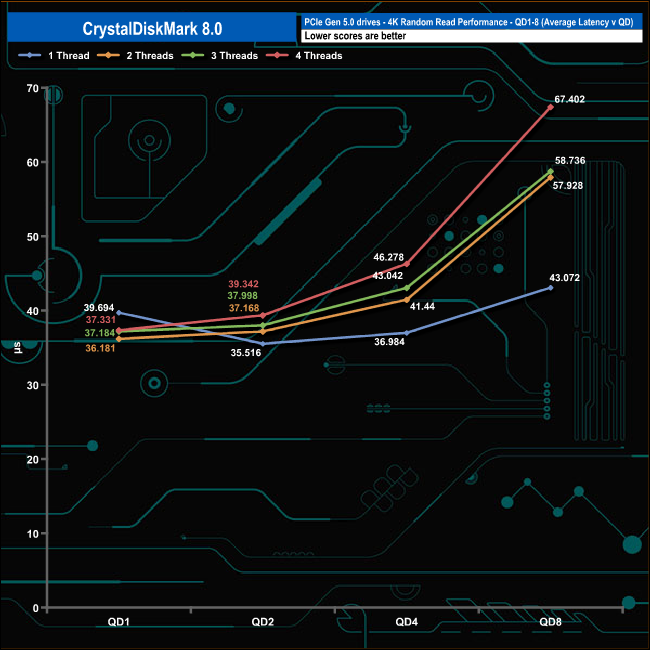Image resolution: width=650 pixels, height=650 pixels.
Task: Click the 2 Threads legend entry
Action: point(135,56)
